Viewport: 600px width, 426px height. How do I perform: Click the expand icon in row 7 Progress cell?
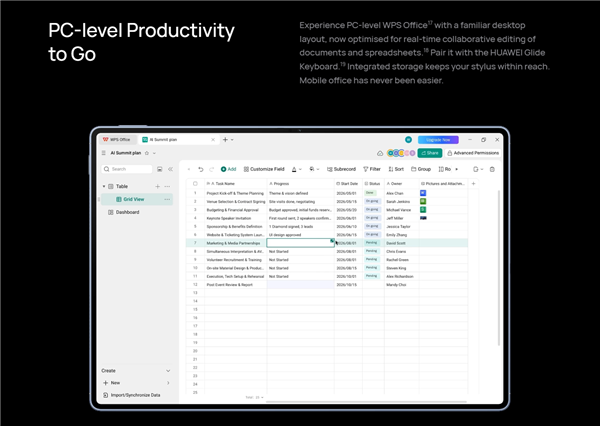click(x=332, y=241)
